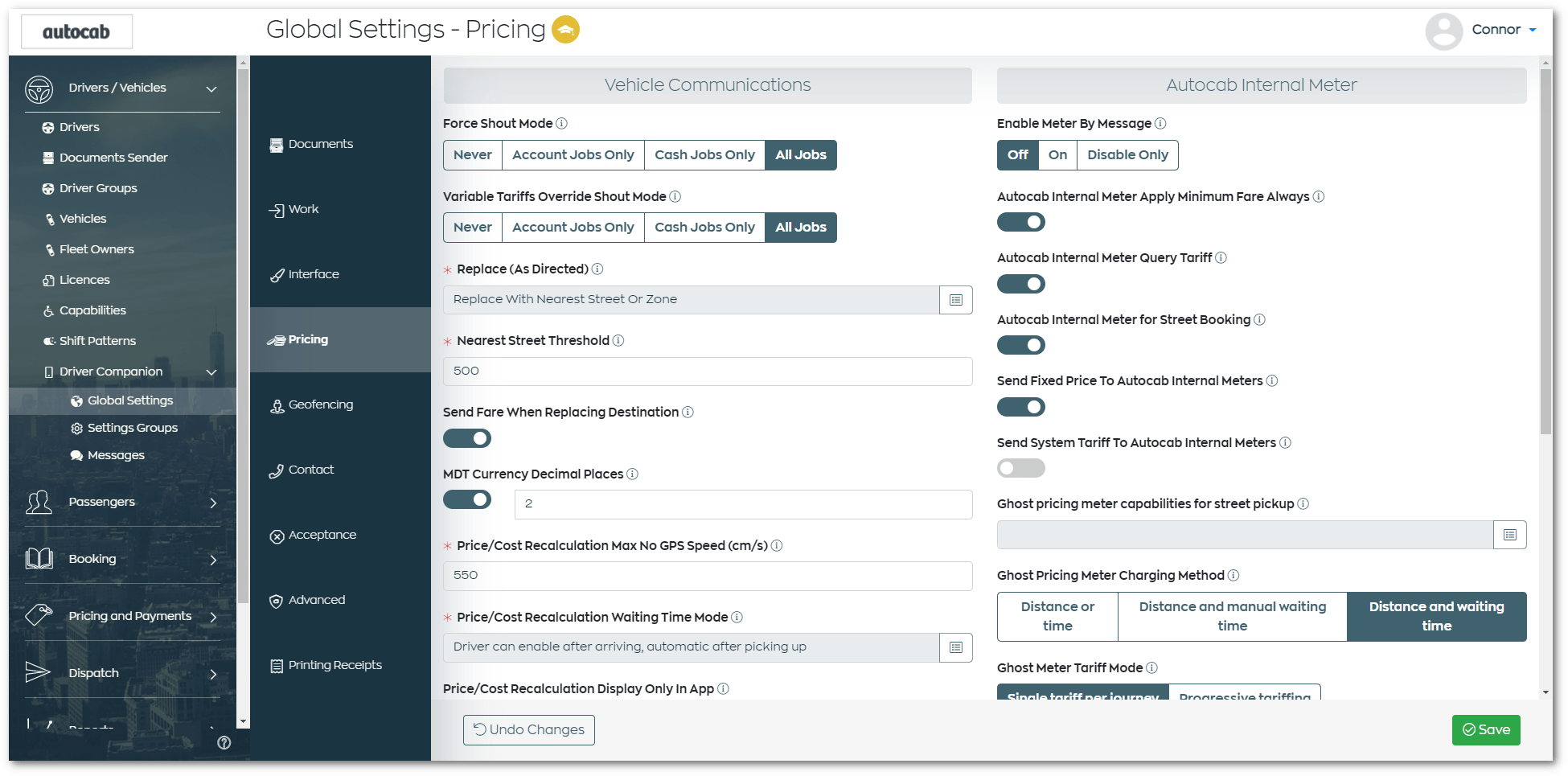1568x776 pixels.
Task: Expand the Passengers section
Action: 213,502
